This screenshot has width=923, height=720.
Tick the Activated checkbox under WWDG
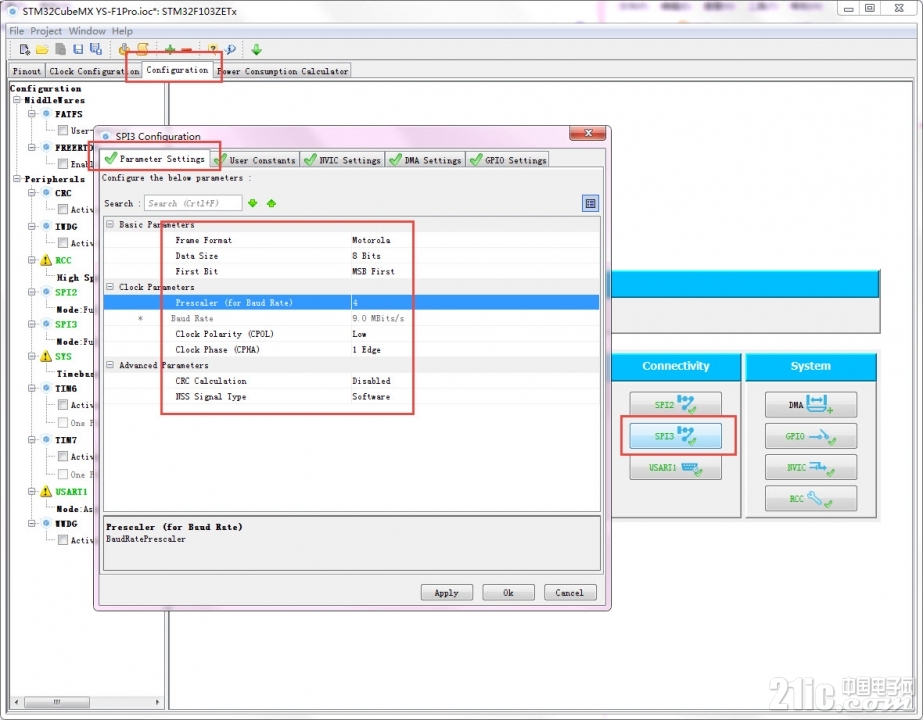pyautogui.click(x=63, y=539)
